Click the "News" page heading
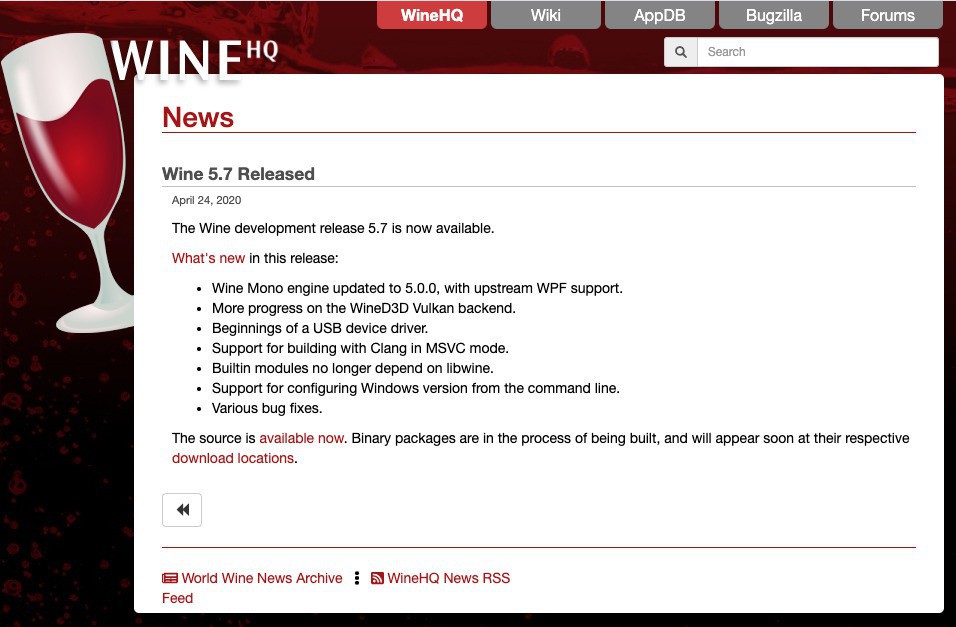Image resolution: width=956 pixels, height=627 pixels. pos(198,117)
